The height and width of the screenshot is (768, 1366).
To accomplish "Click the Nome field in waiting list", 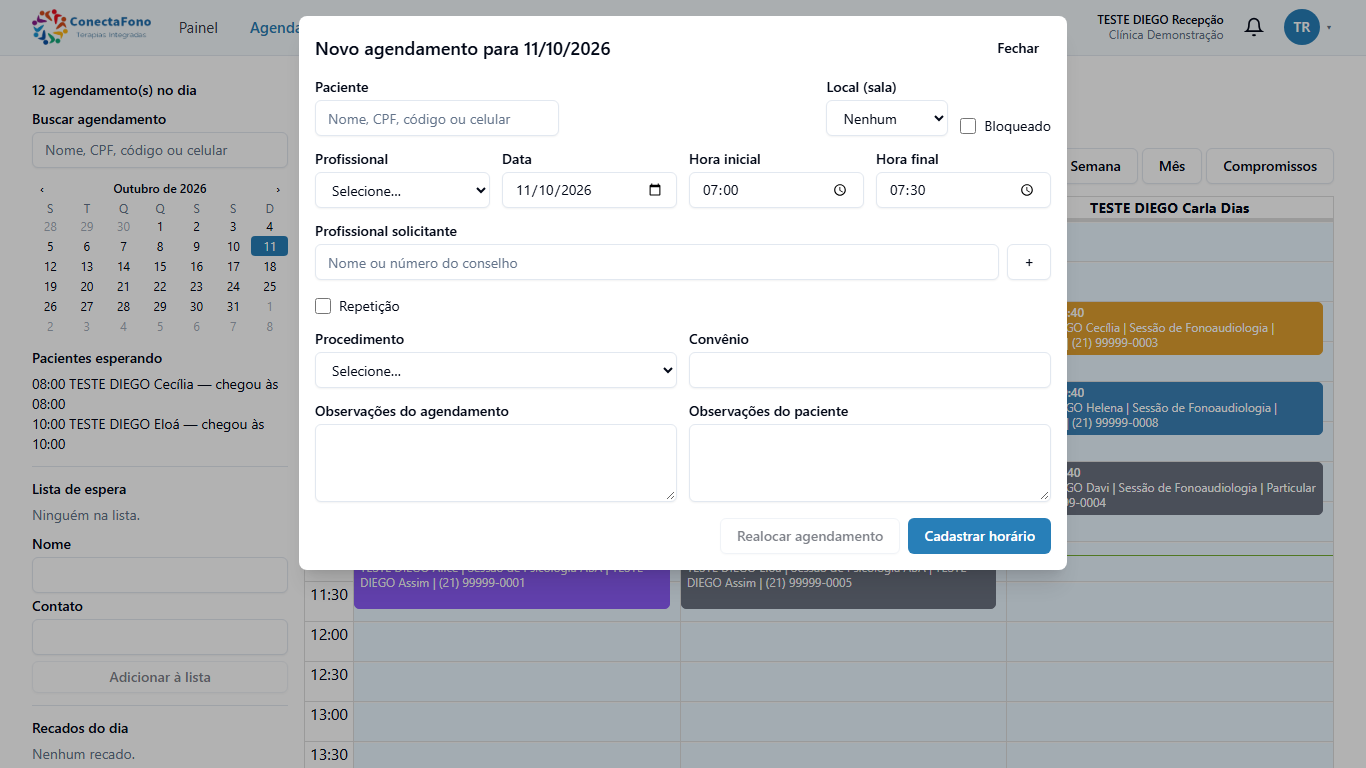I will (160, 575).
